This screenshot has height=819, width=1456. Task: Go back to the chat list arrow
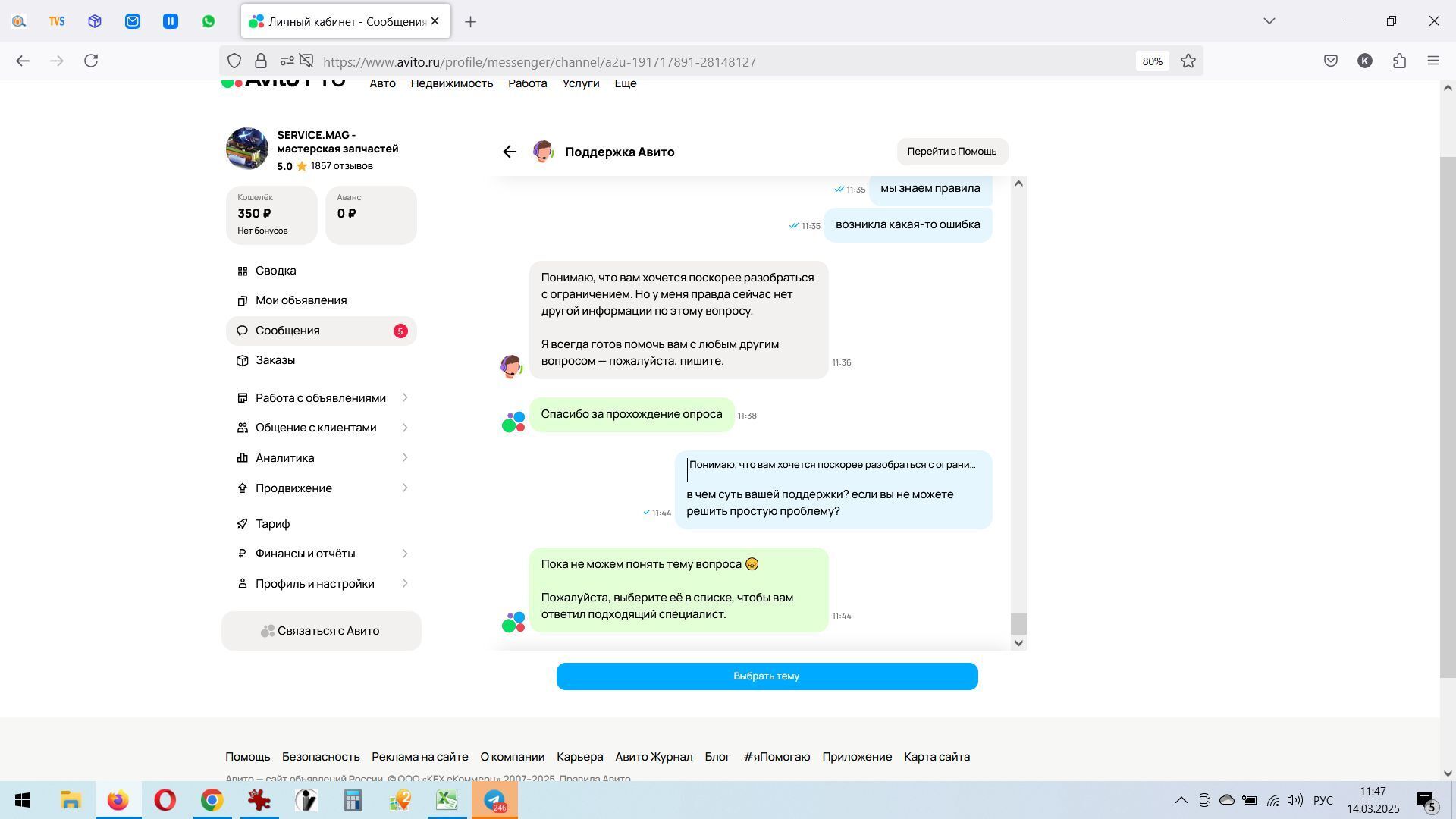click(510, 152)
